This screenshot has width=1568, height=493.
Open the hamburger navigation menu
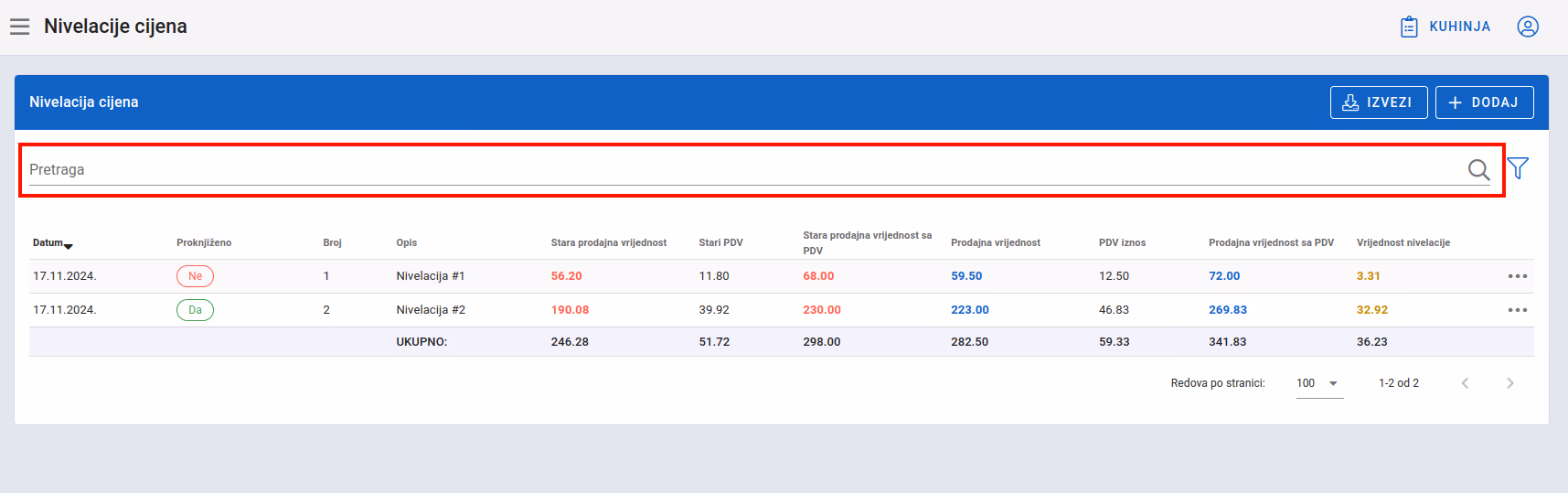click(20, 27)
